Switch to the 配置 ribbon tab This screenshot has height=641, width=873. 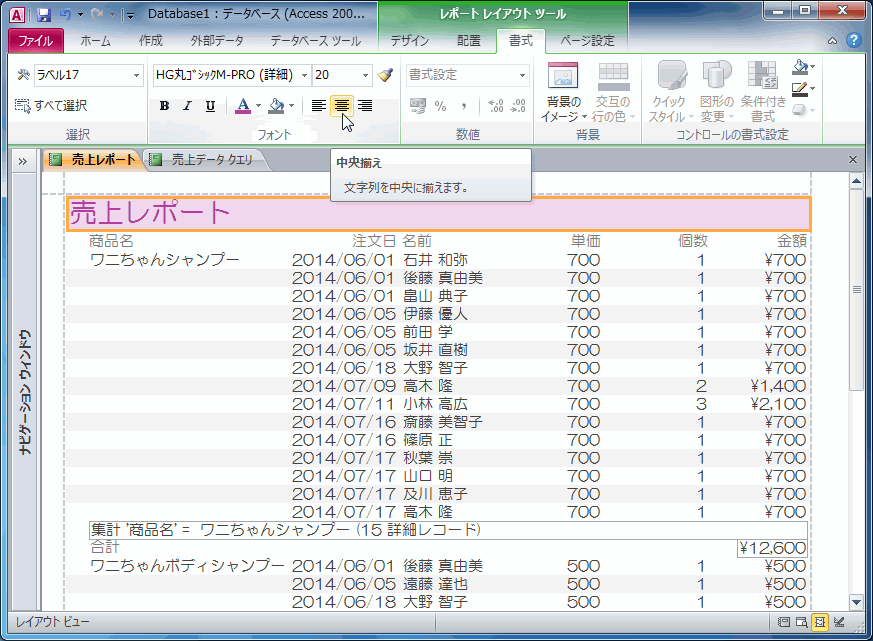[x=468, y=41]
